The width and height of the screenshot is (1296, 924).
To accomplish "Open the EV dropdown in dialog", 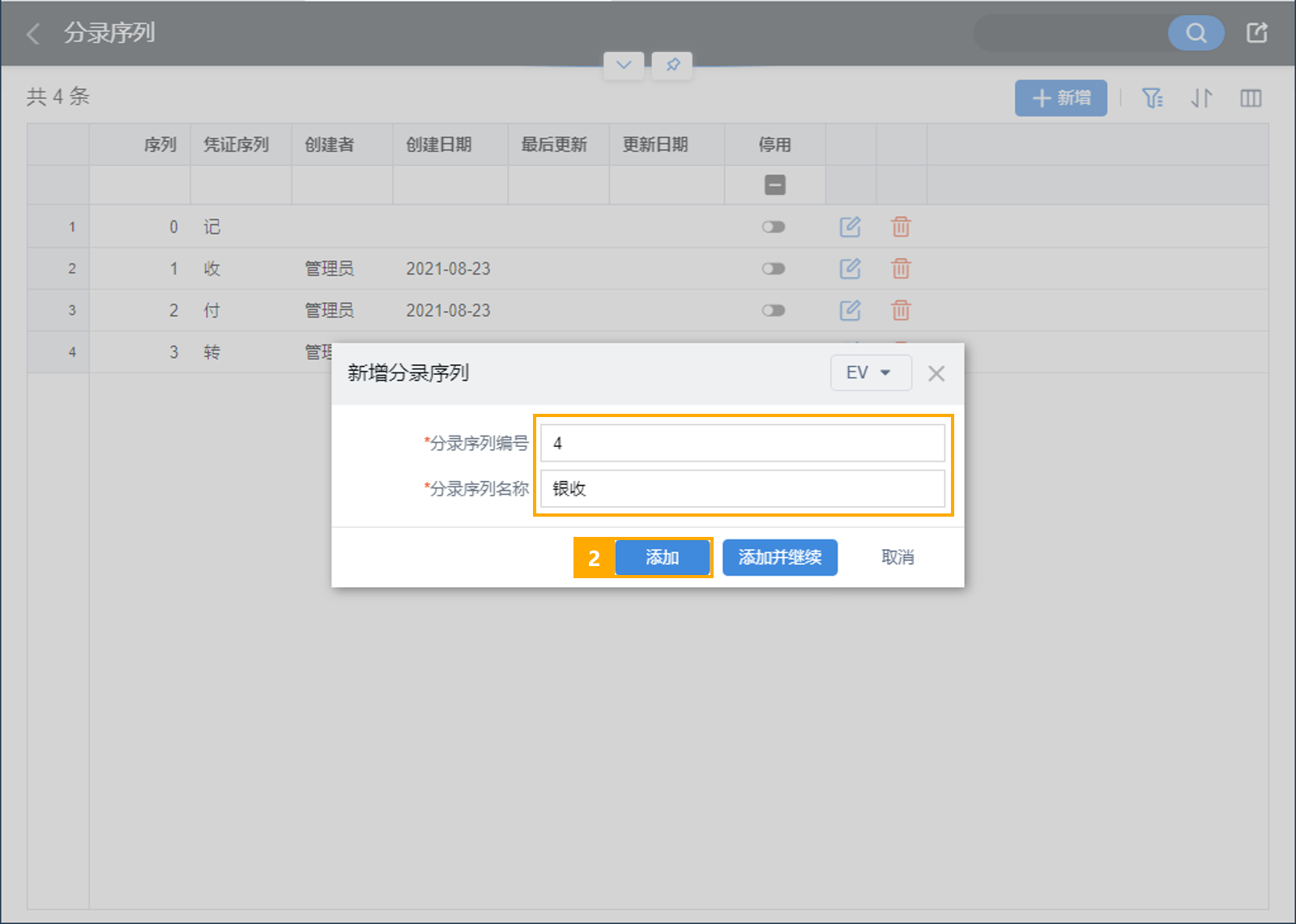I will tap(871, 373).
